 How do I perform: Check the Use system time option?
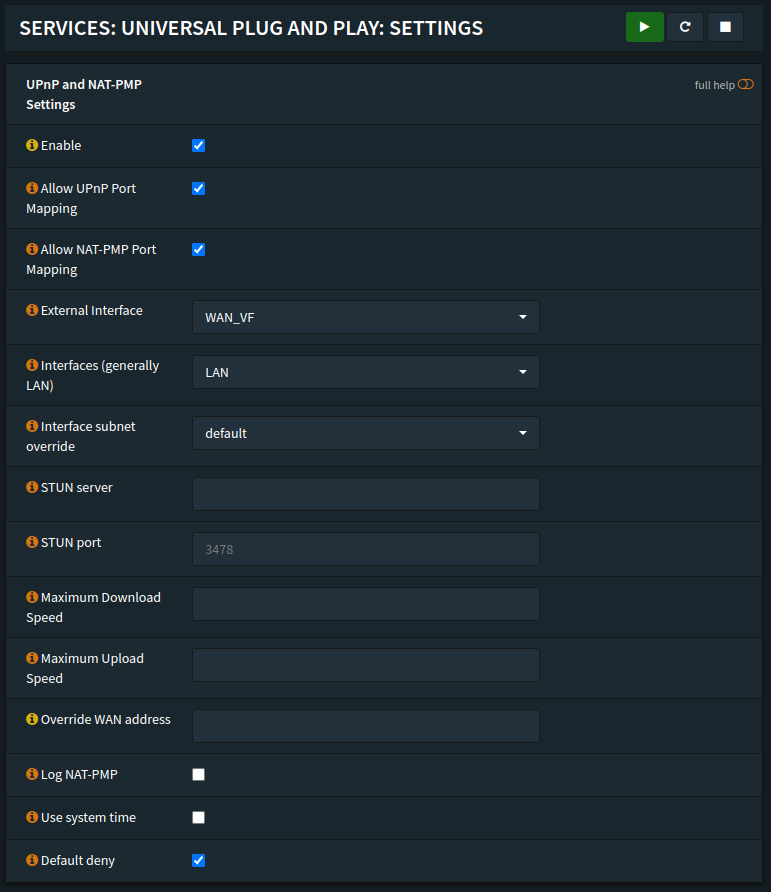[198, 817]
